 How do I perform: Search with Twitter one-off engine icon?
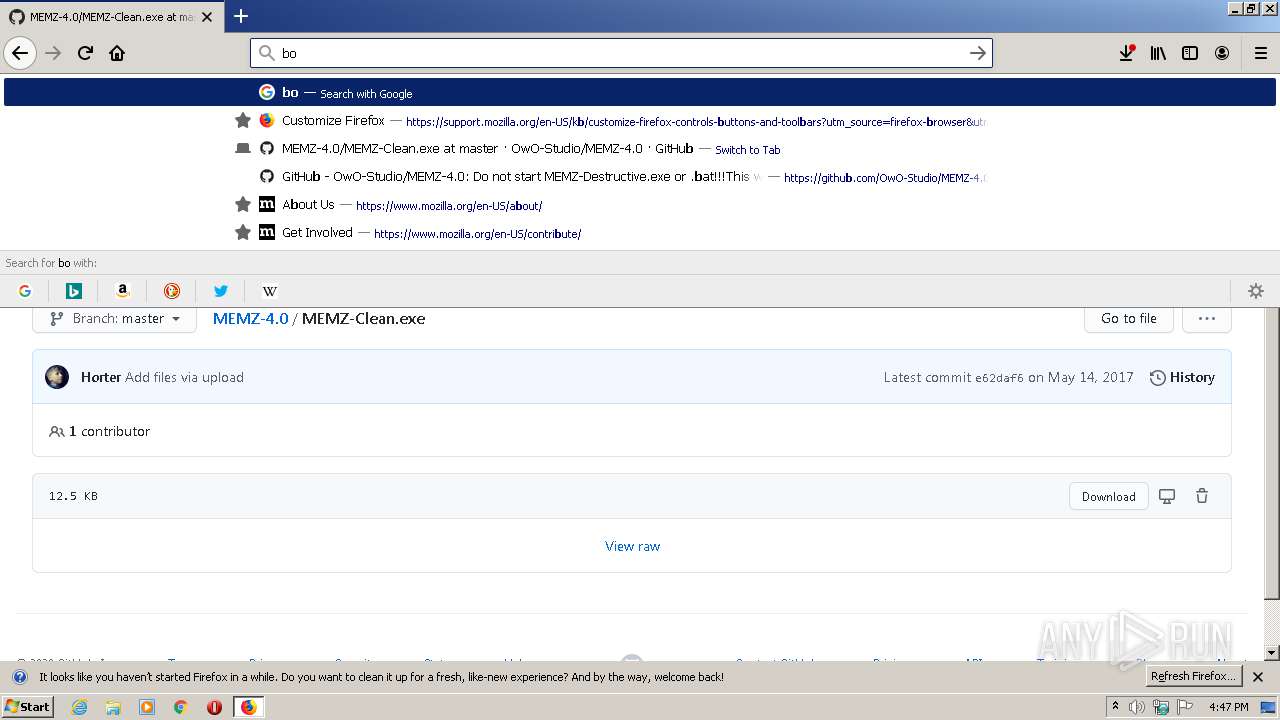(221, 291)
